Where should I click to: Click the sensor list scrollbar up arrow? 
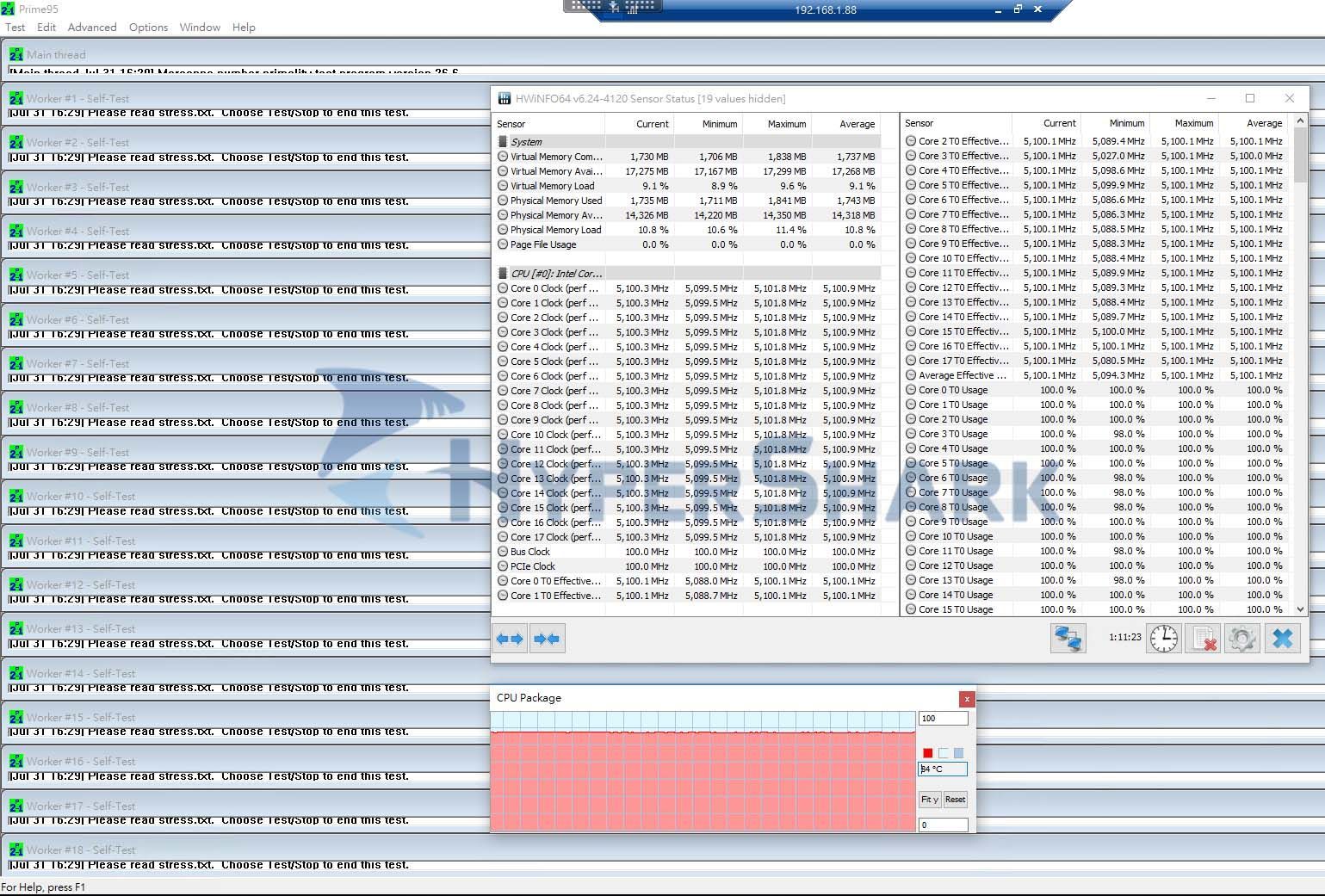click(x=1300, y=121)
